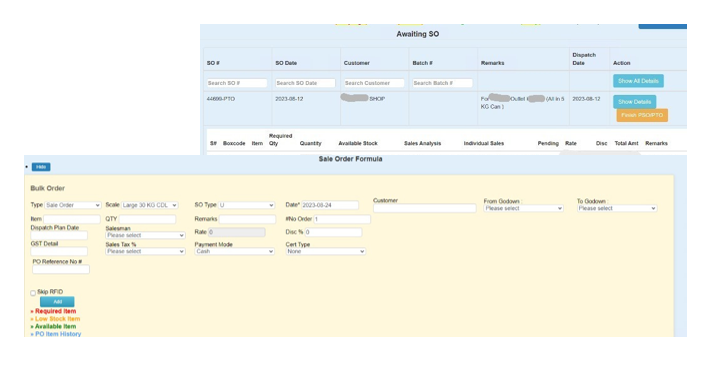The image size is (711, 370).
Task: Click the Item input field
Action: tap(72, 219)
